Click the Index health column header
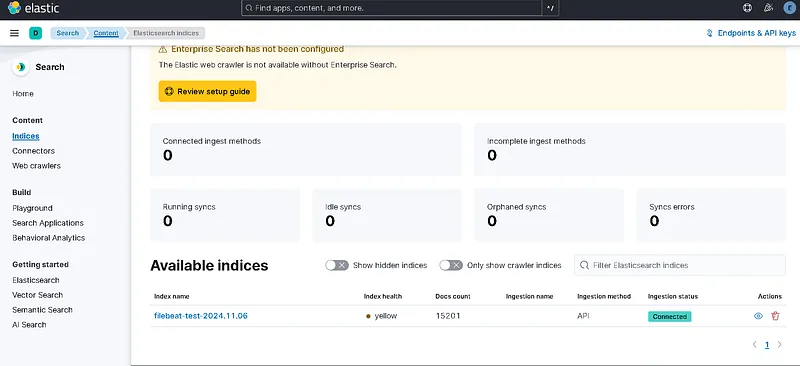 [x=383, y=297]
